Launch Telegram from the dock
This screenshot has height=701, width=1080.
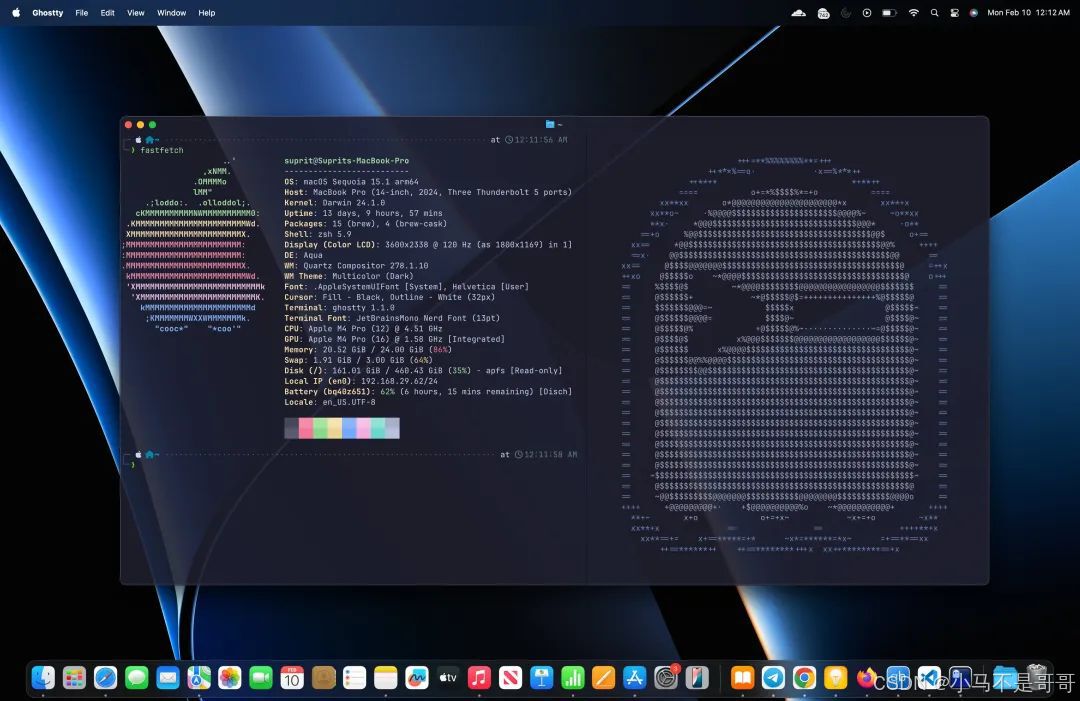[773, 678]
